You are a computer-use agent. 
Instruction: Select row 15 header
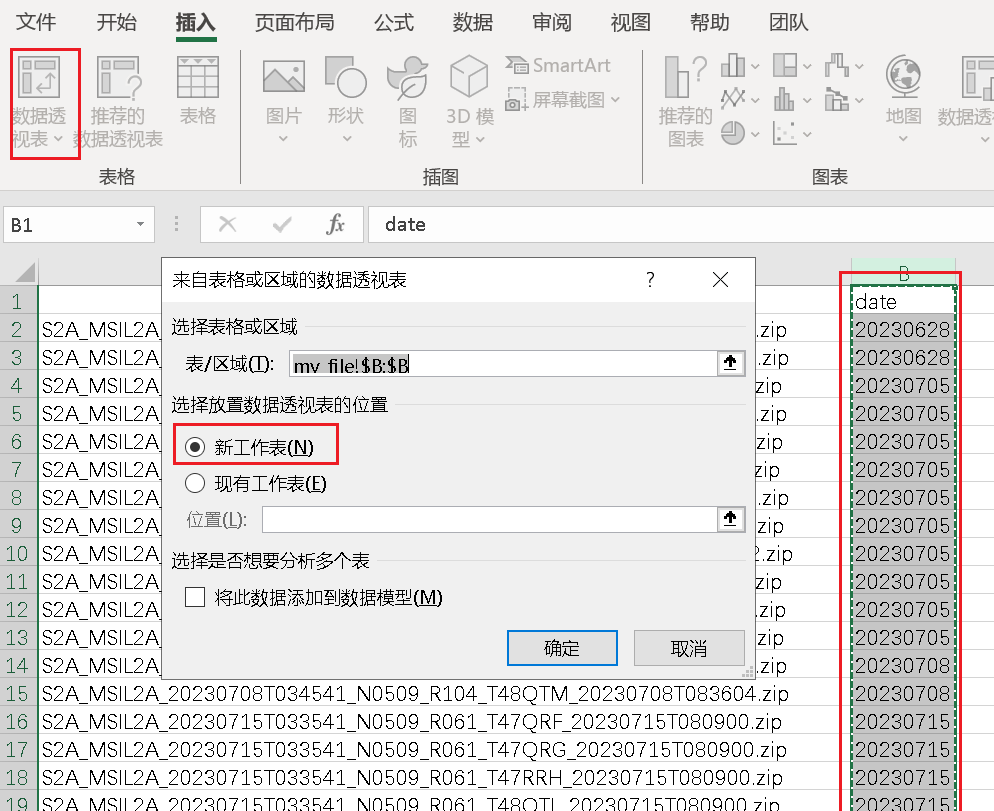(18, 693)
